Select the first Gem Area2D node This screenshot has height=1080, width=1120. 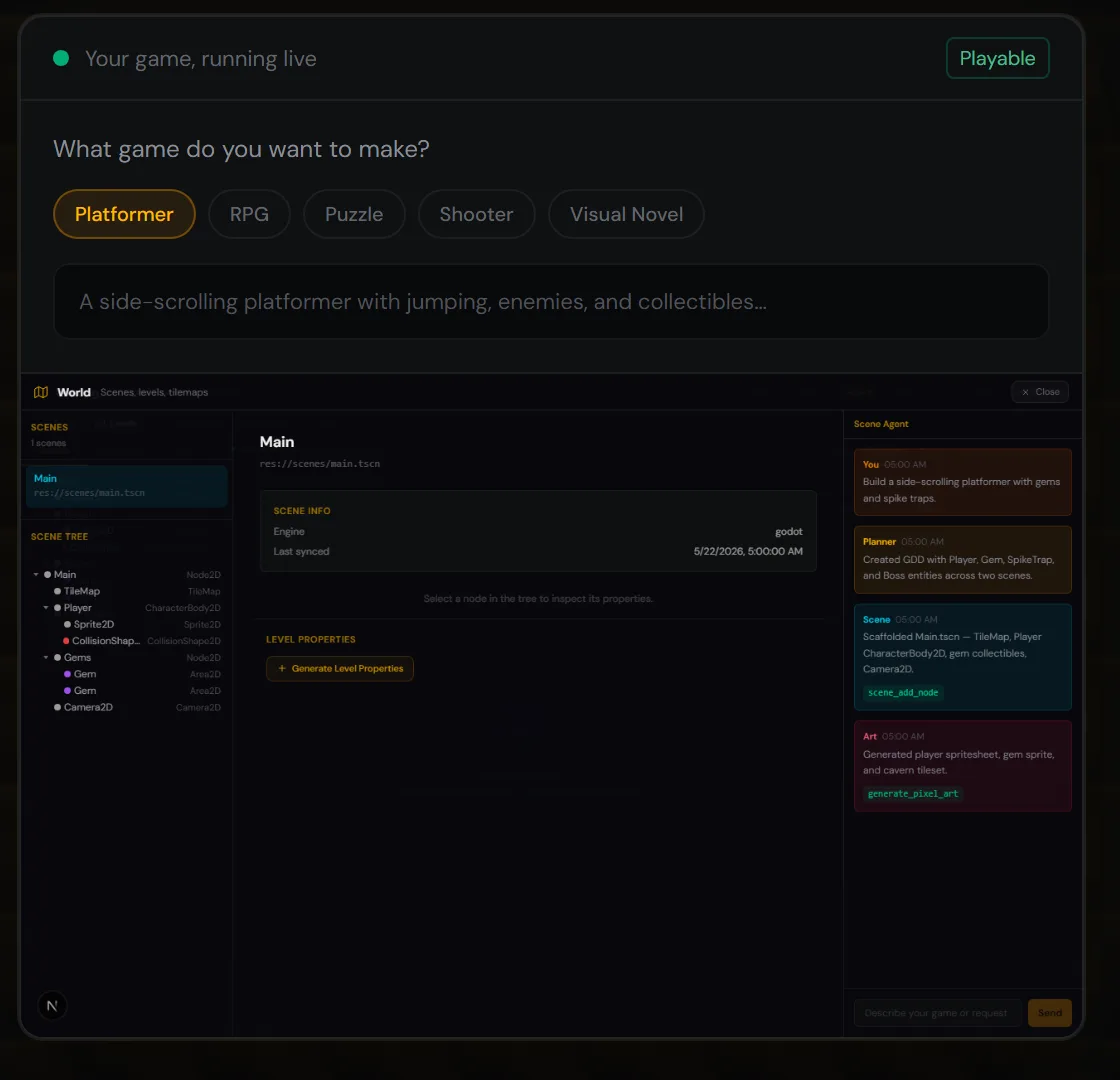(x=126, y=674)
